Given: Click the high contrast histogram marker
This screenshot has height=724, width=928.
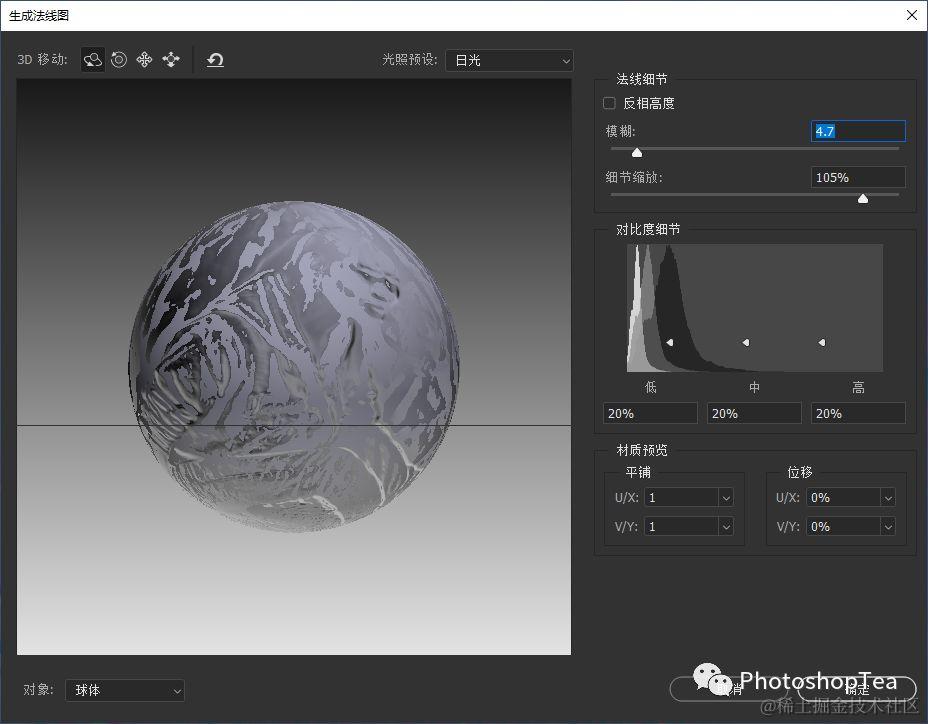Looking at the screenshot, I should pos(821,342).
